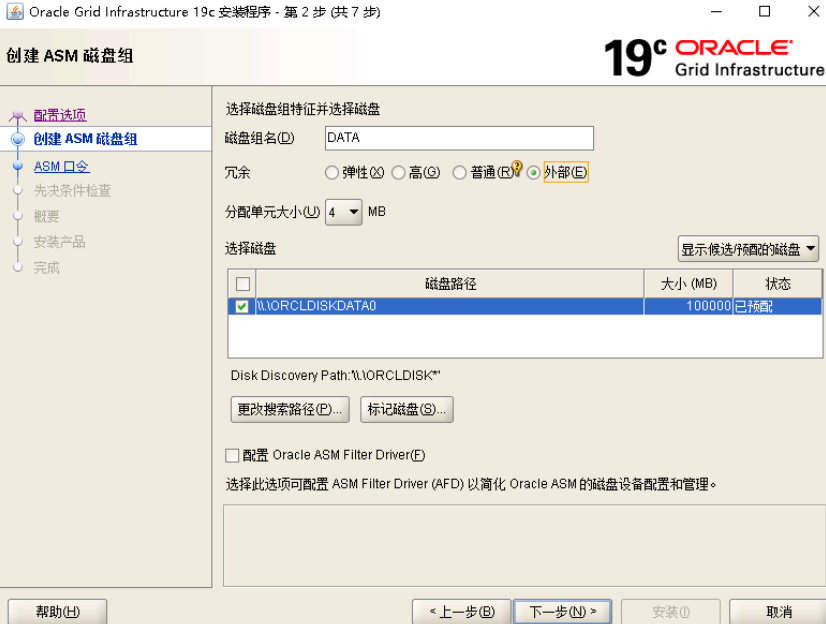The height and width of the screenshot is (624, 826).
Task: Click the \\.\ORCLDISKDATA0 disk path cell
Action: point(450,306)
